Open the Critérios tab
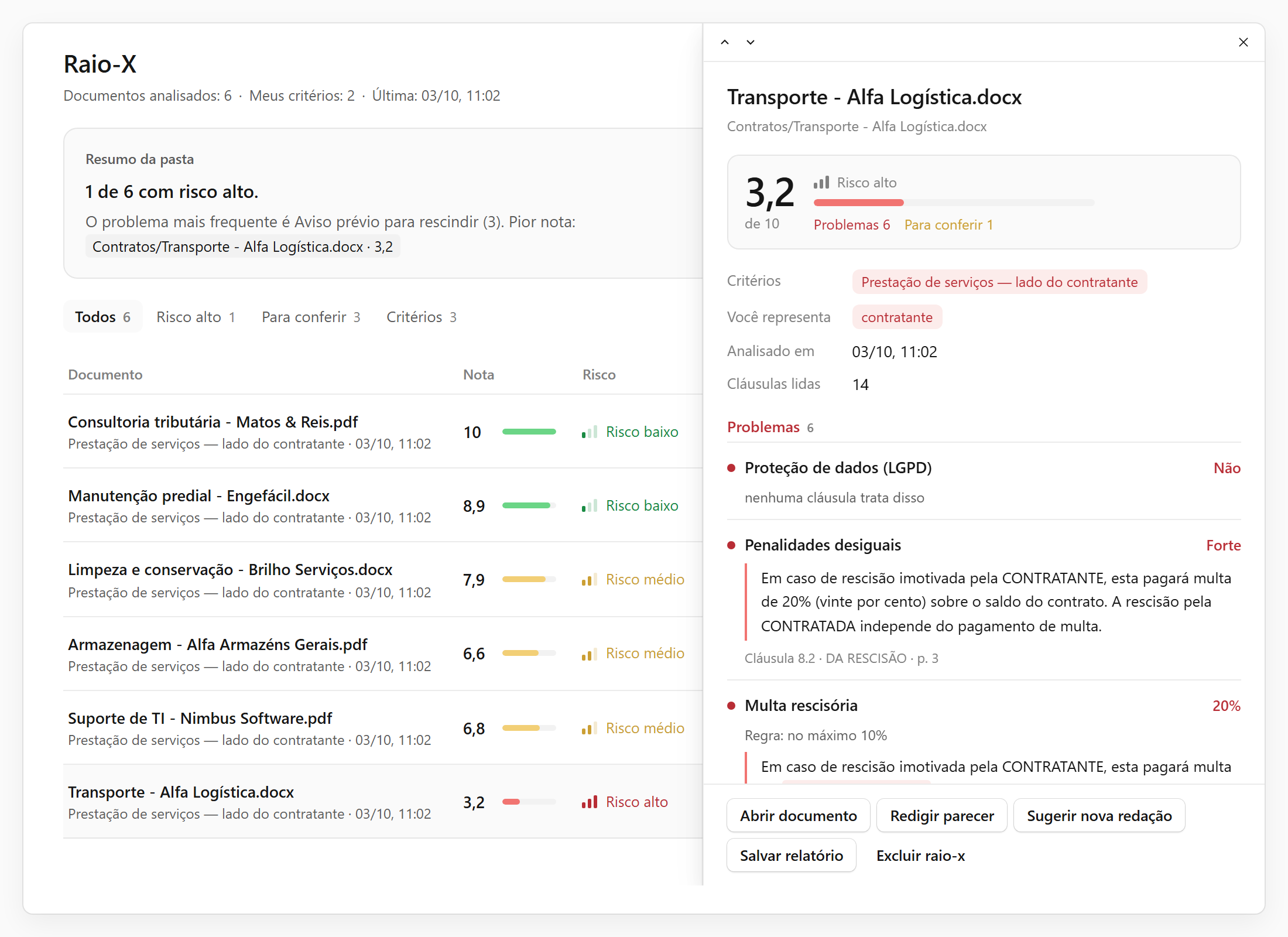This screenshot has height=937, width=1288. click(422, 317)
